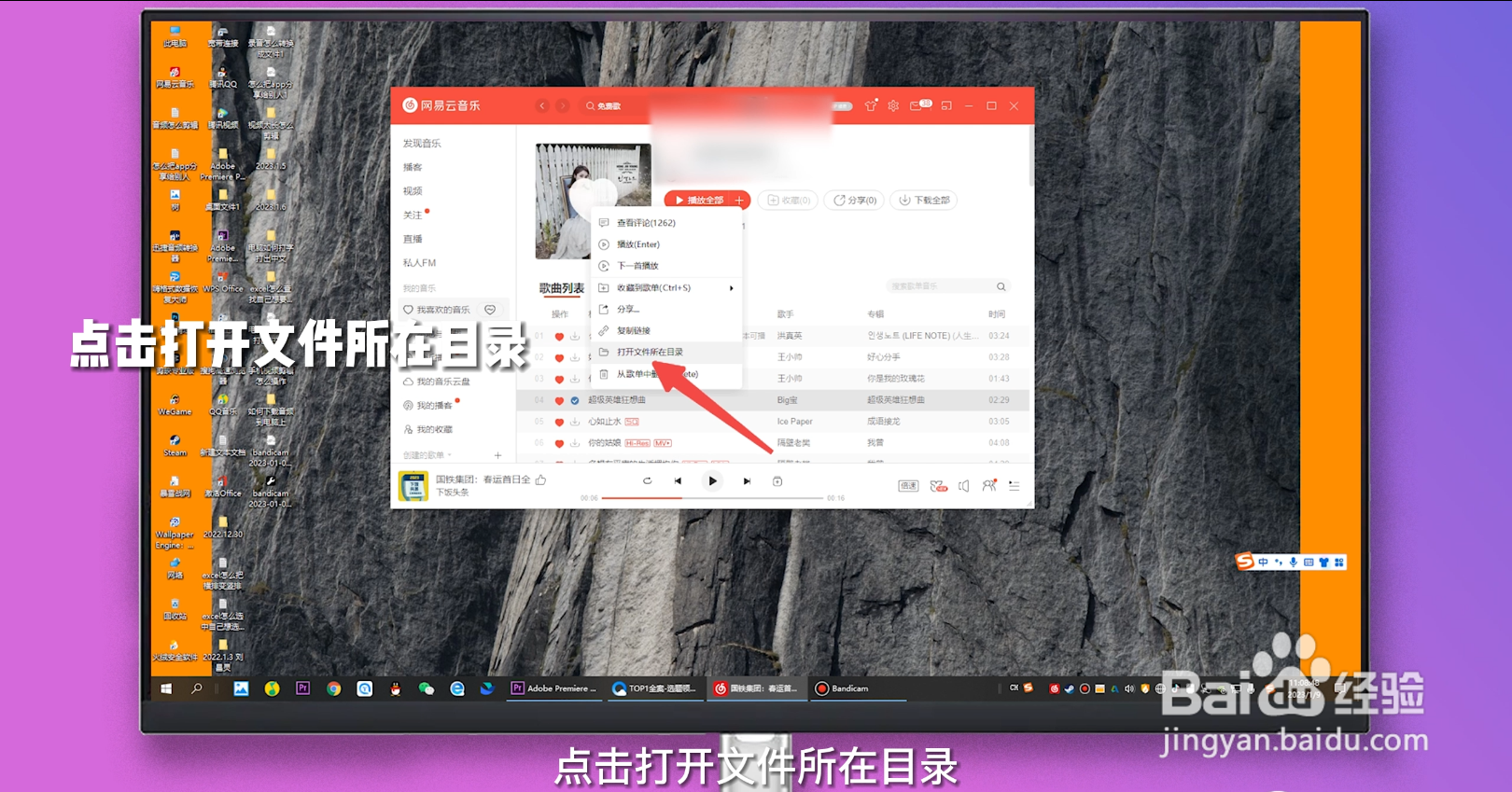Switch to Adobe Premiere taskbar window
Viewport: 1512px width, 792px height.
coord(553,688)
